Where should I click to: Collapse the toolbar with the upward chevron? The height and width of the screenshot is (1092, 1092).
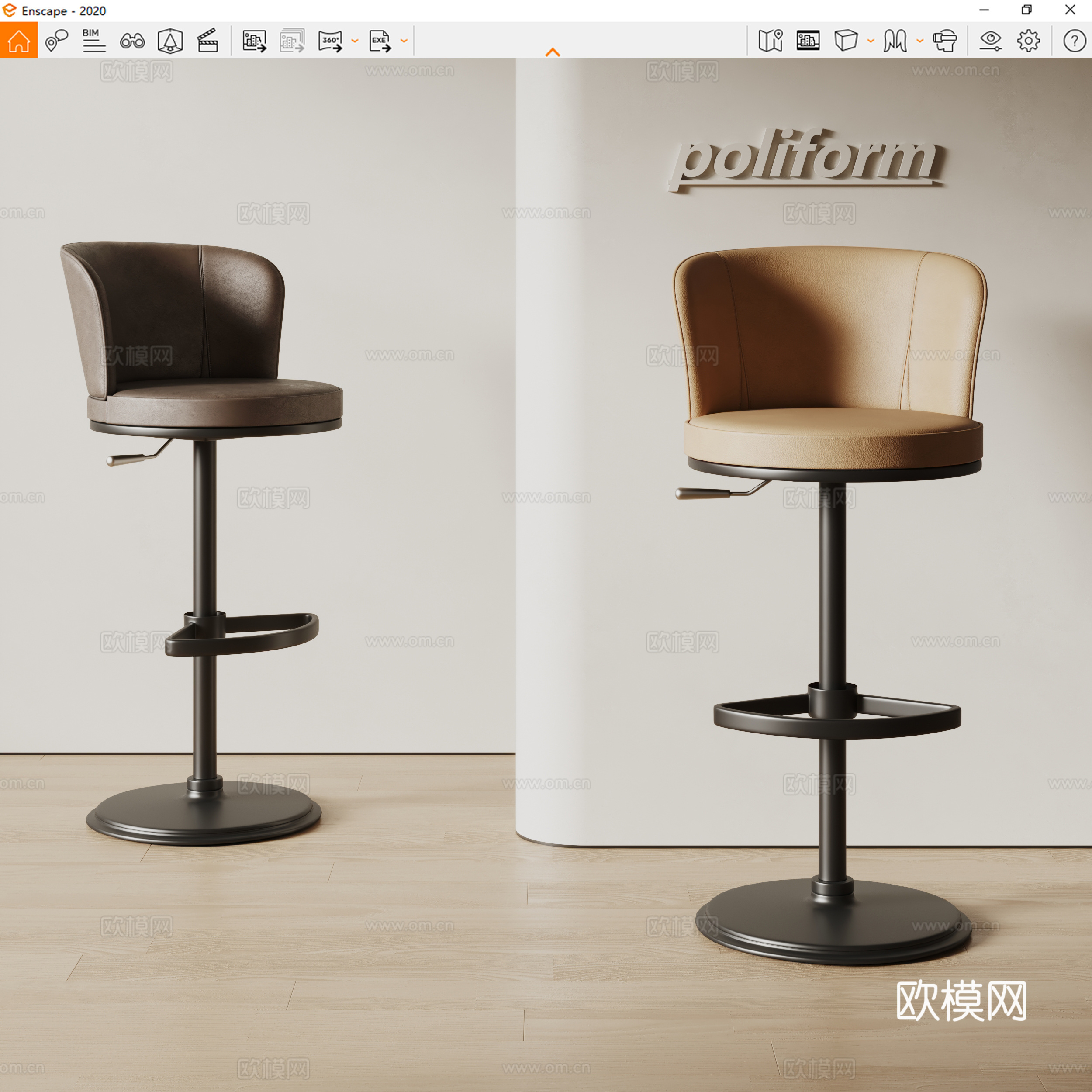[553, 51]
